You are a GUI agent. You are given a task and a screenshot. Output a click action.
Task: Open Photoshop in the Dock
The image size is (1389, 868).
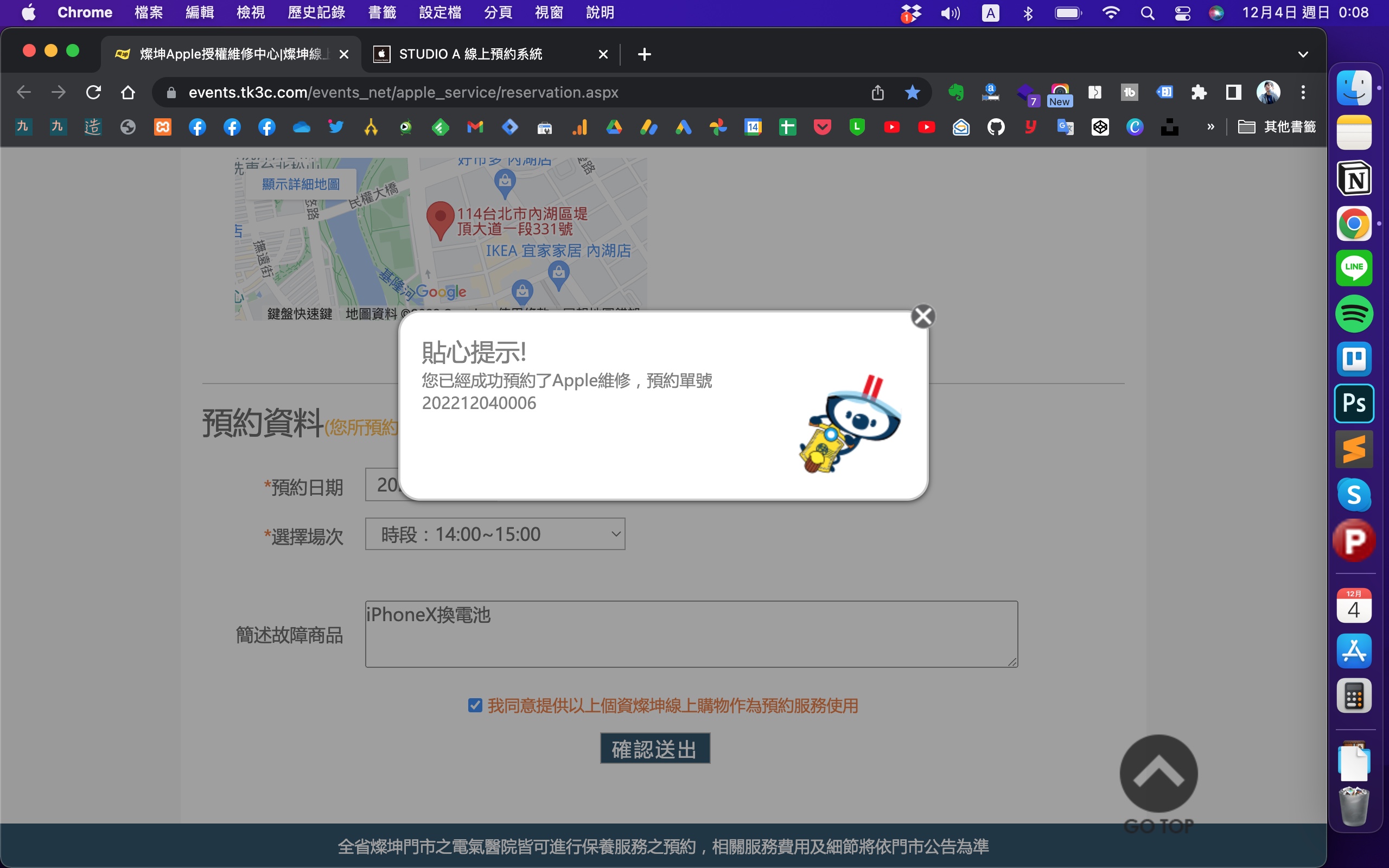click(x=1354, y=404)
